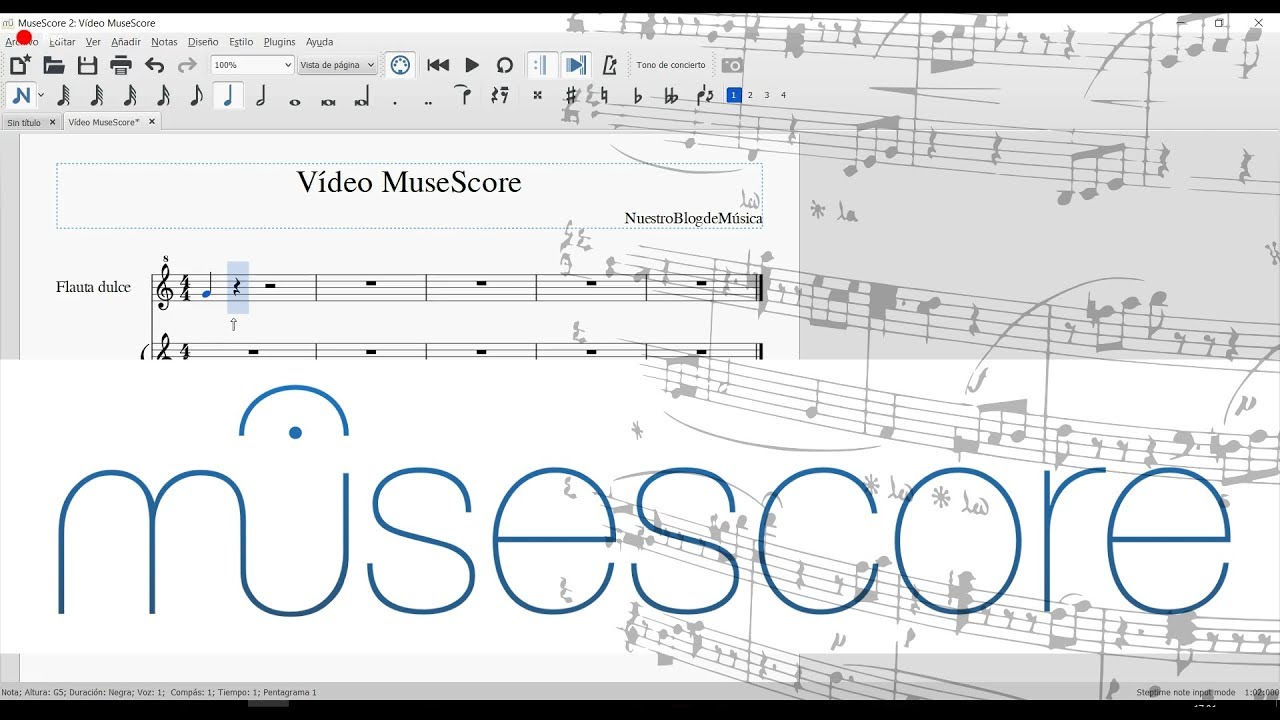Select the score title Vídeo MuseScore
The image size is (1280, 720).
[x=409, y=183]
